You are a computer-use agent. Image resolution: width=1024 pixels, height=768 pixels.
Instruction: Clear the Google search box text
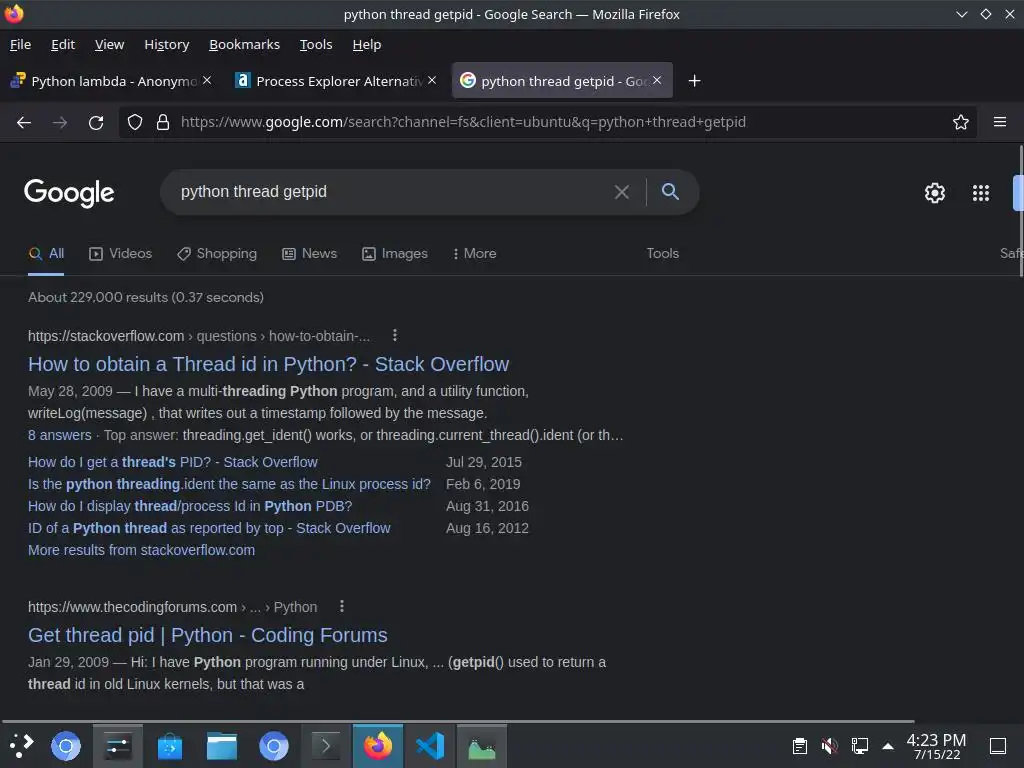click(x=622, y=192)
